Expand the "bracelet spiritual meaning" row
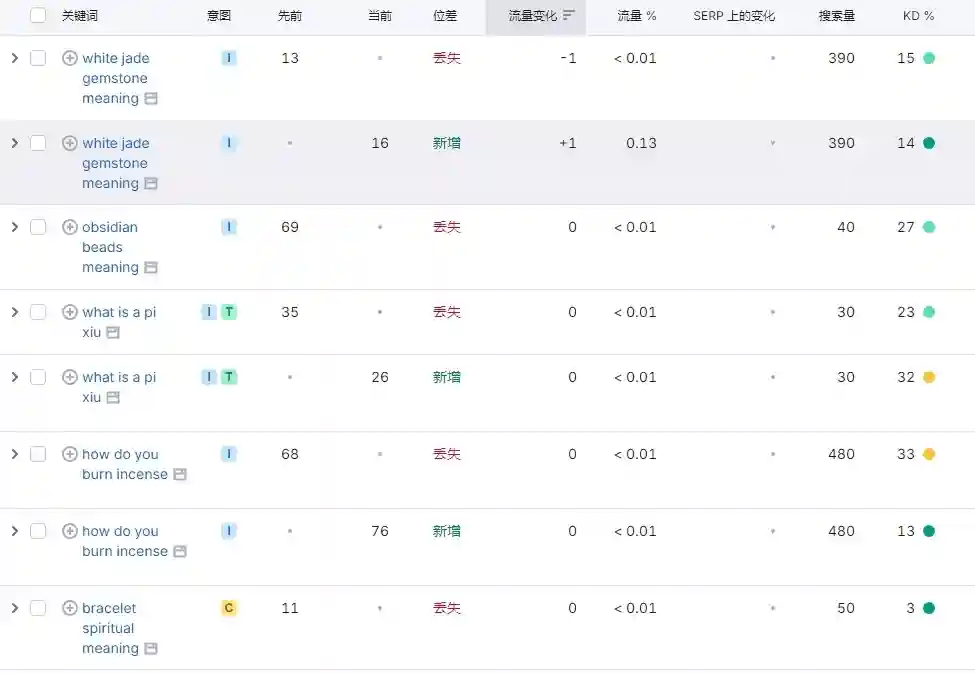 14,608
